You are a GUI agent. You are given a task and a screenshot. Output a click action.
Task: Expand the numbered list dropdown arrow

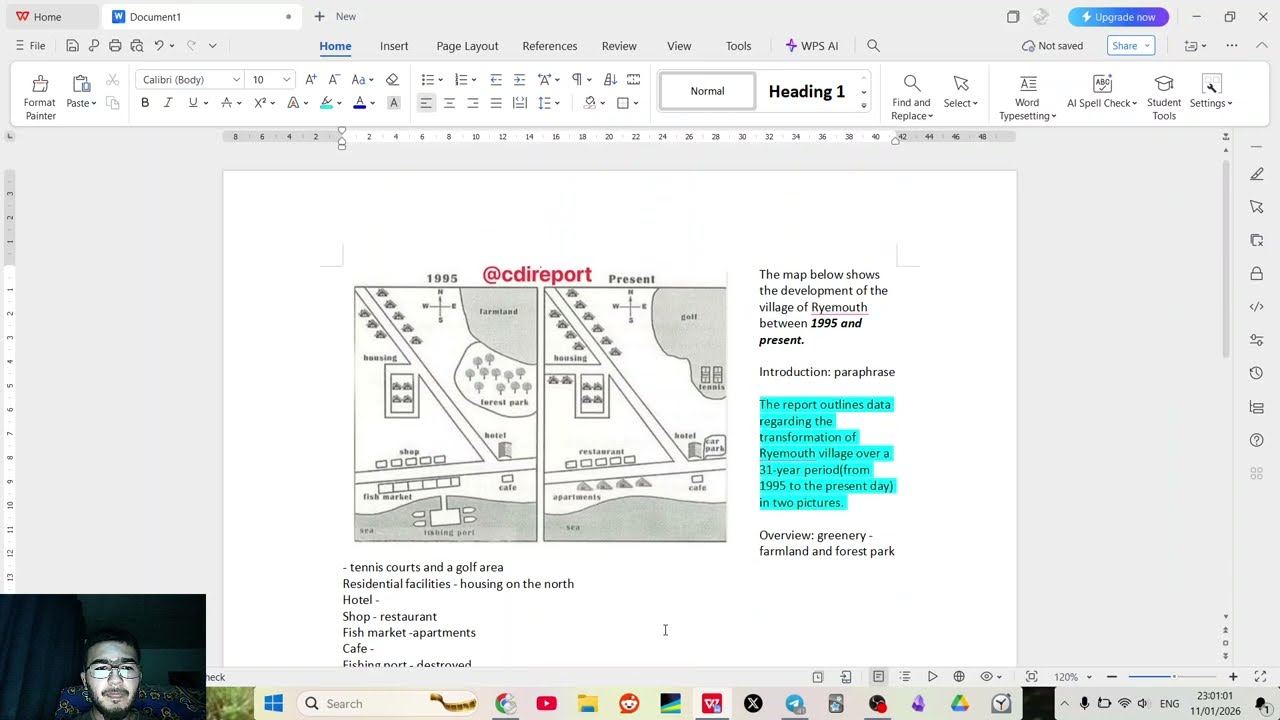(474, 80)
